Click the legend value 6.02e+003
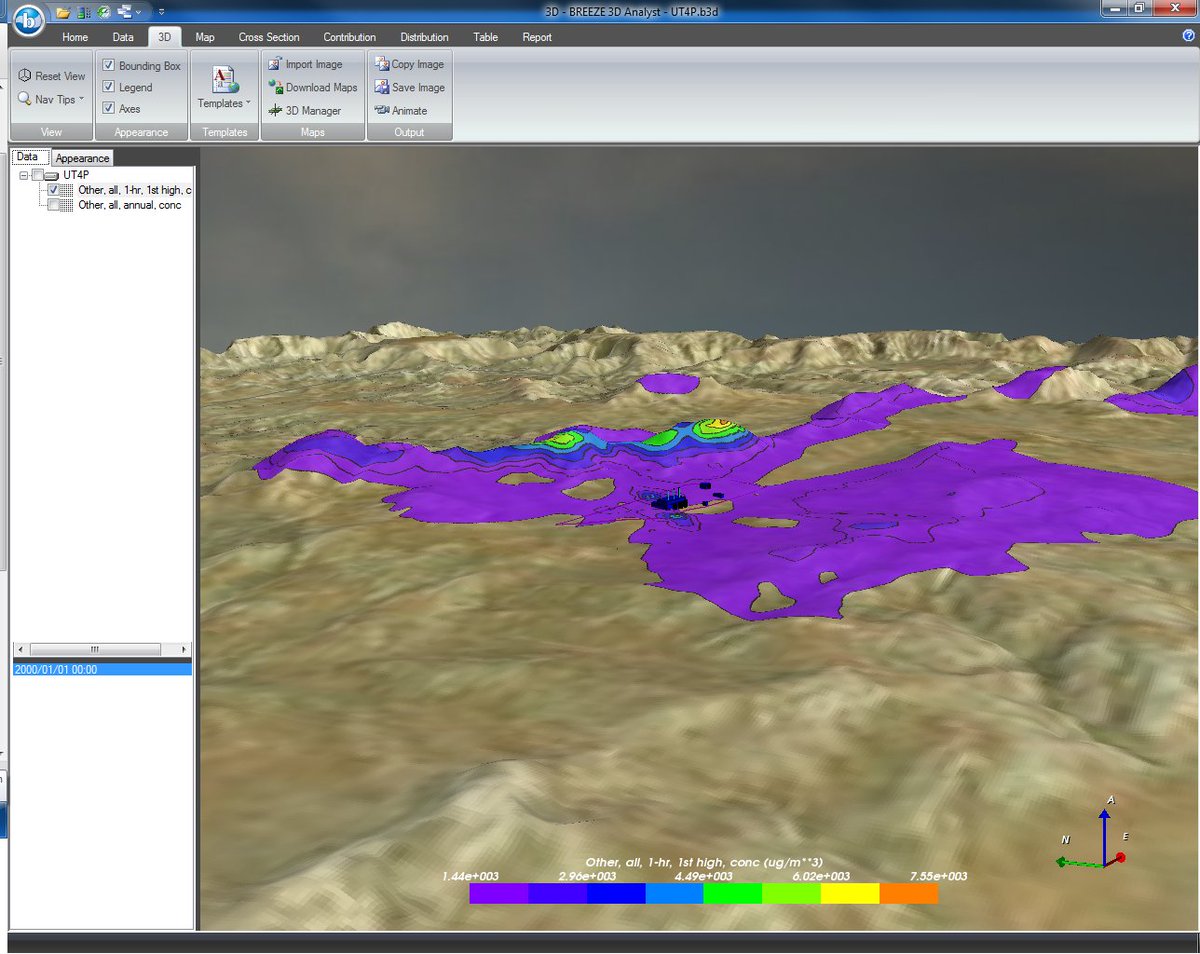Screen dimensions: 1200x954 pyautogui.click(x=821, y=876)
